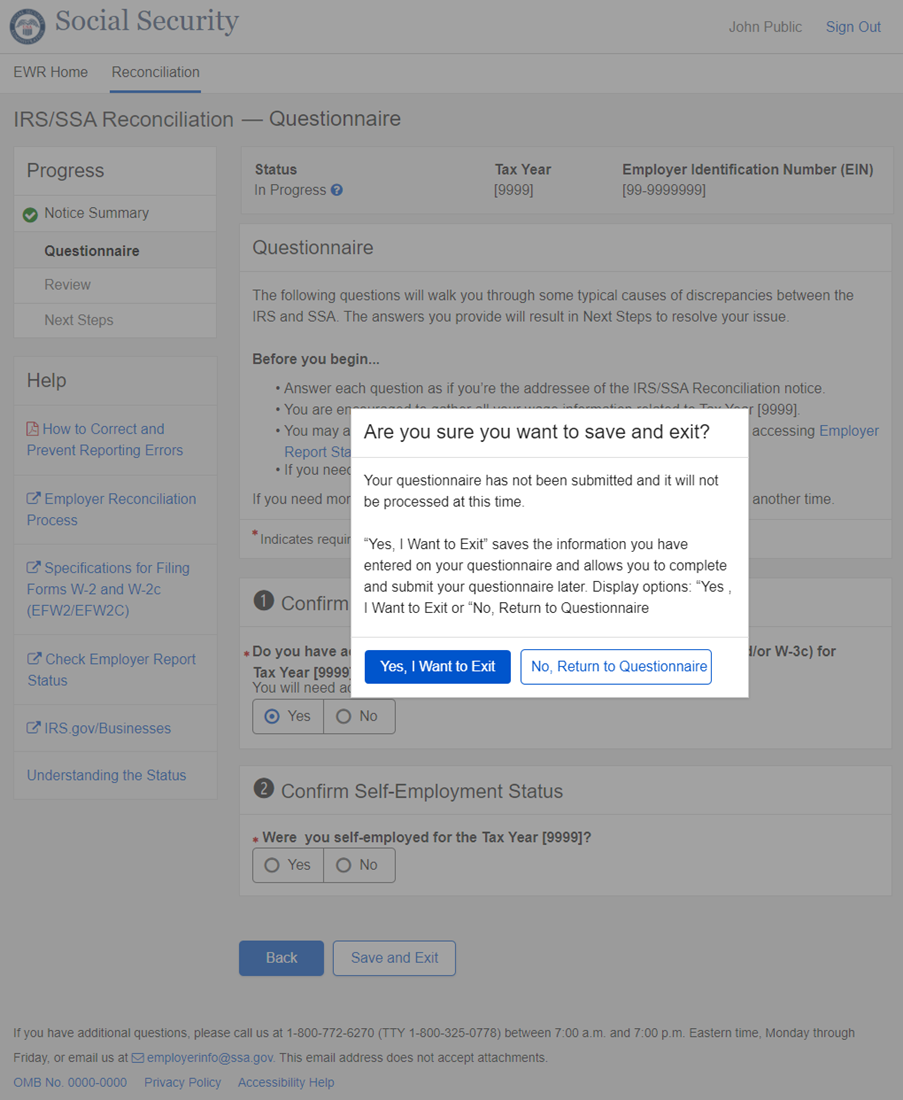Click the envelope icon near employerinfo email
The height and width of the screenshot is (1100, 903).
click(x=138, y=1058)
